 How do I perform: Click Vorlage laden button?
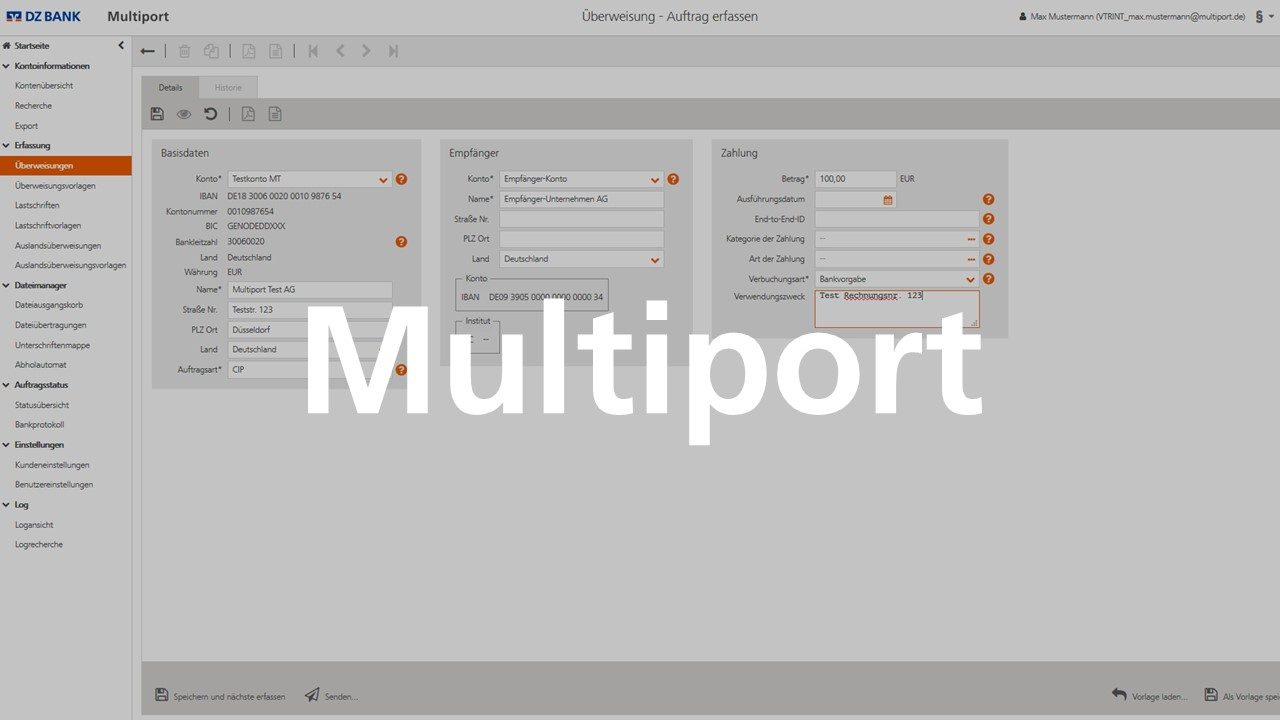click(1150, 695)
